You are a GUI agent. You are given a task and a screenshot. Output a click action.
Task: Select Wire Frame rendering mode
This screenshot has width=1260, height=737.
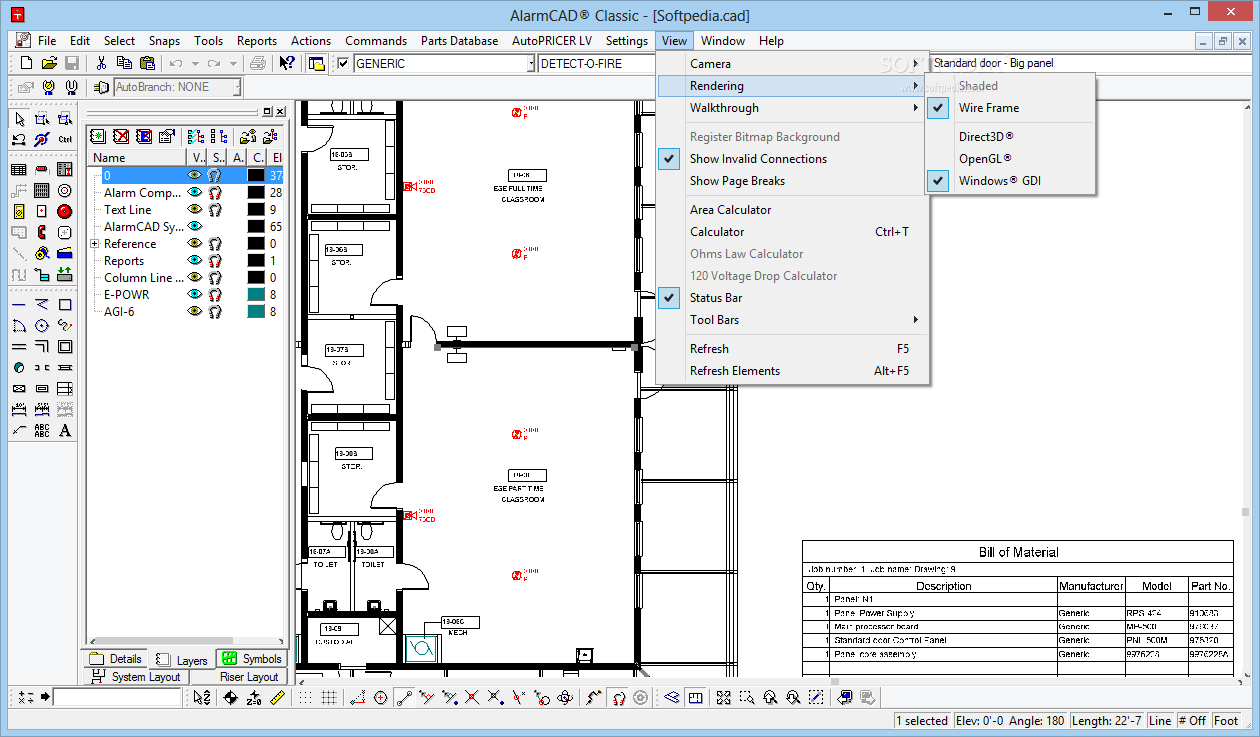[x=989, y=108]
